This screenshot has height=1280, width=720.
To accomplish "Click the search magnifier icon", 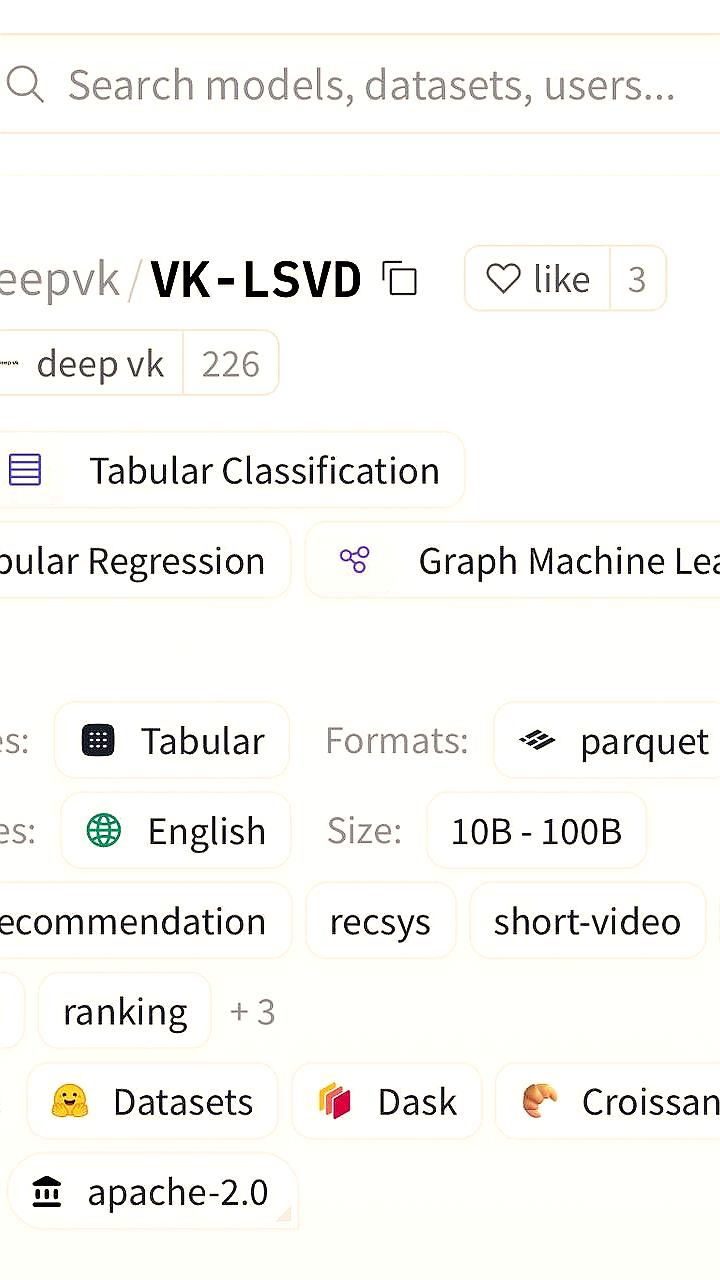I will click(x=25, y=85).
